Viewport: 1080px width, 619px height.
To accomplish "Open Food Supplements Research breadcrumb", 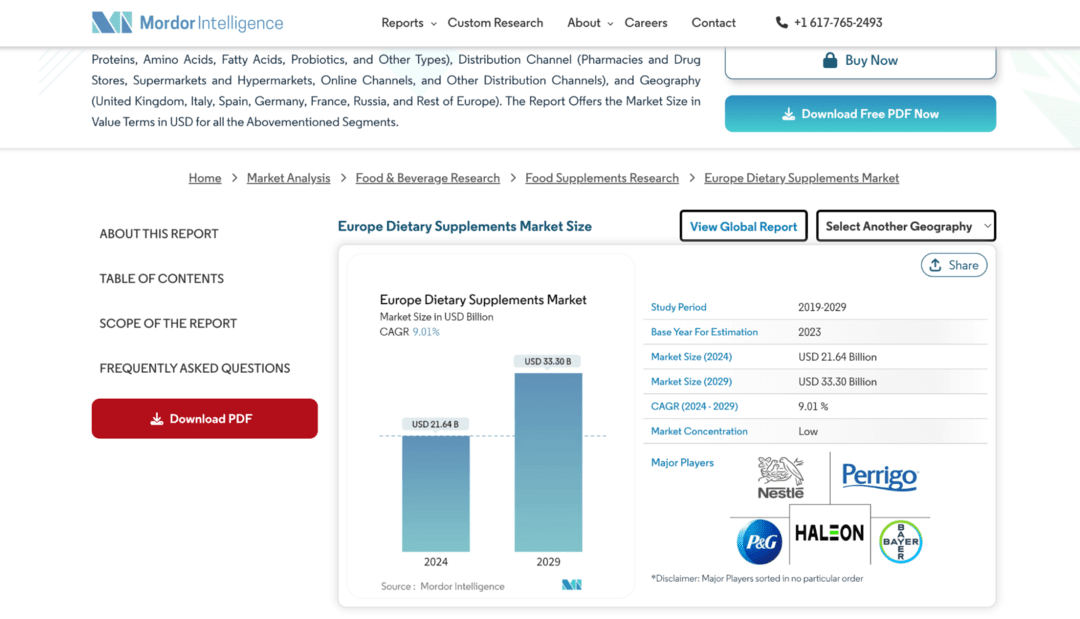I will (x=602, y=178).
